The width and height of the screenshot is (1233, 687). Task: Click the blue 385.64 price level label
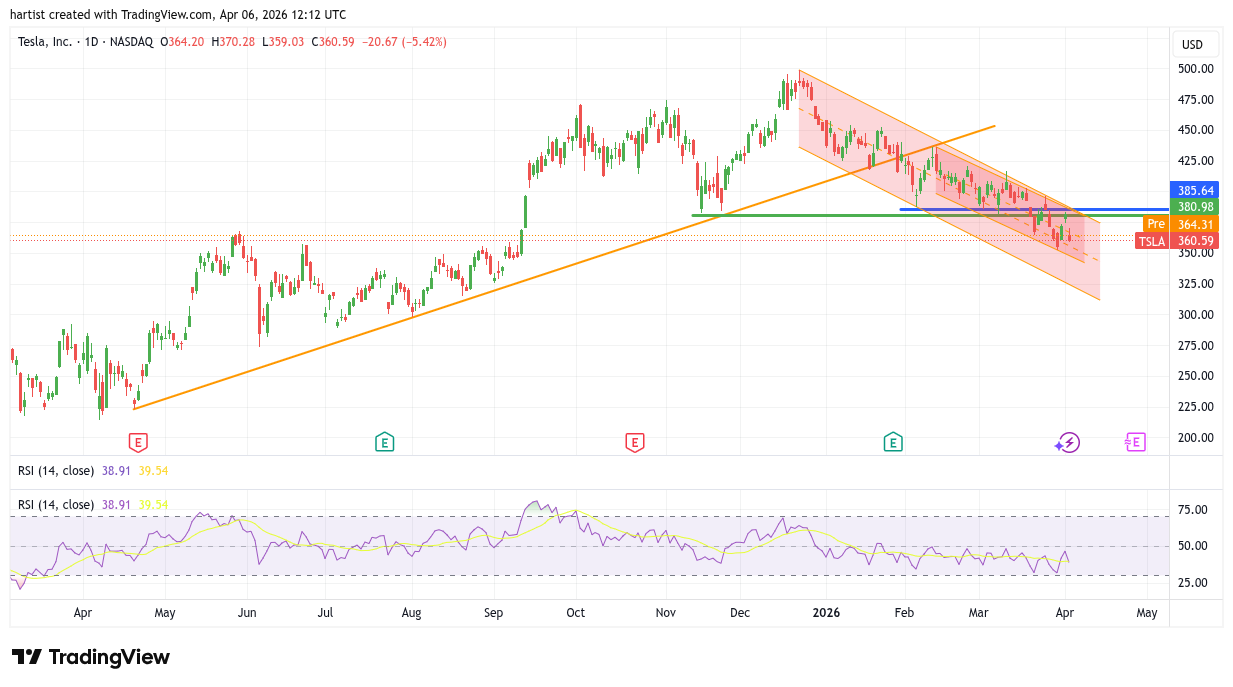[1193, 190]
